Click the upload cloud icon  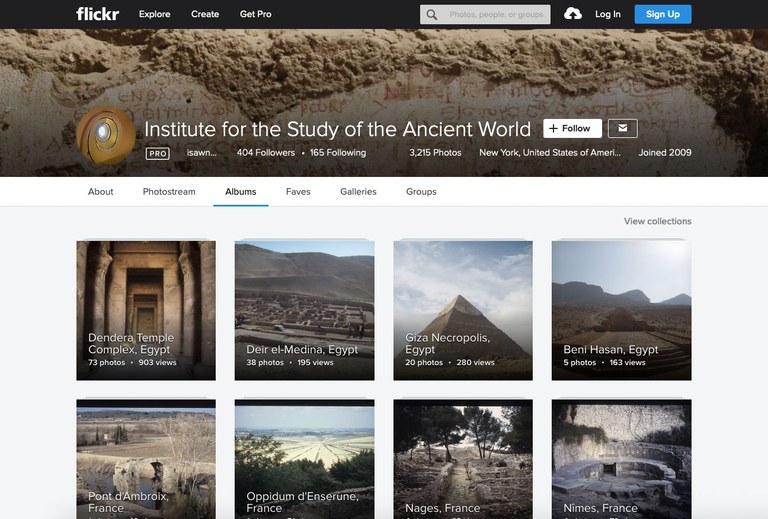573,14
